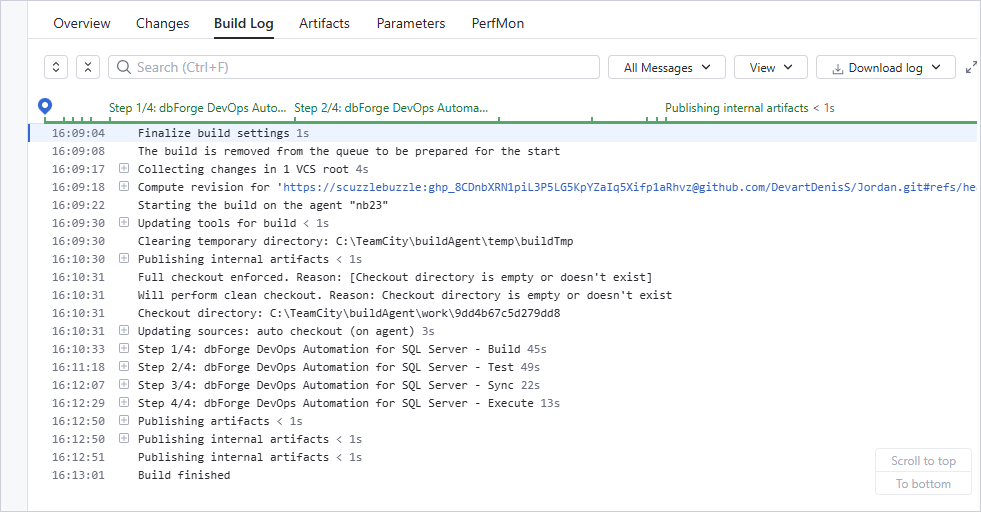The width and height of the screenshot is (981, 512).
Task: Open the View dropdown
Action: point(770,67)
